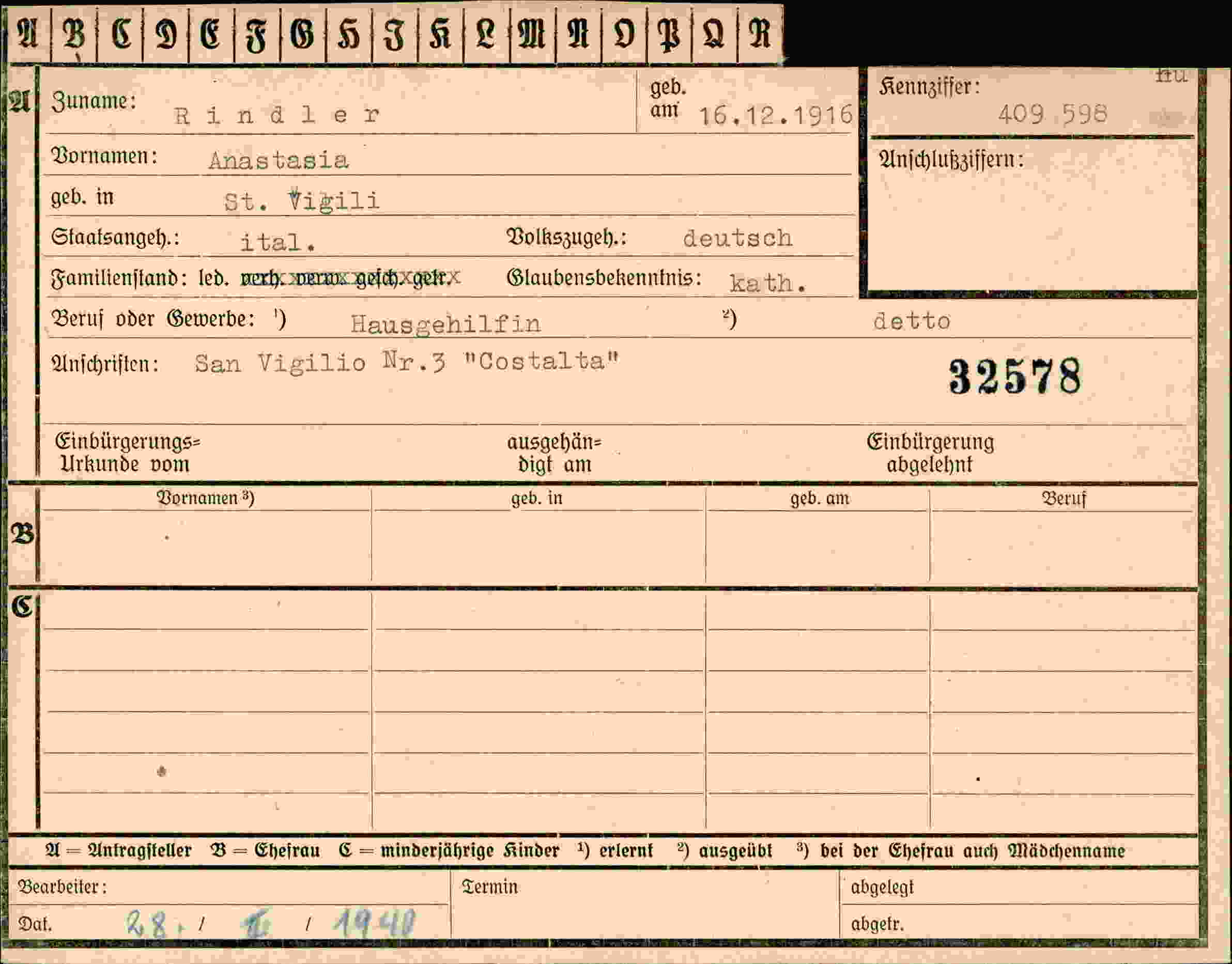Click the "Anschriften:" label
Image resolution: width=1232 pixels, height=964 pixels.
(x=105, y=364)
